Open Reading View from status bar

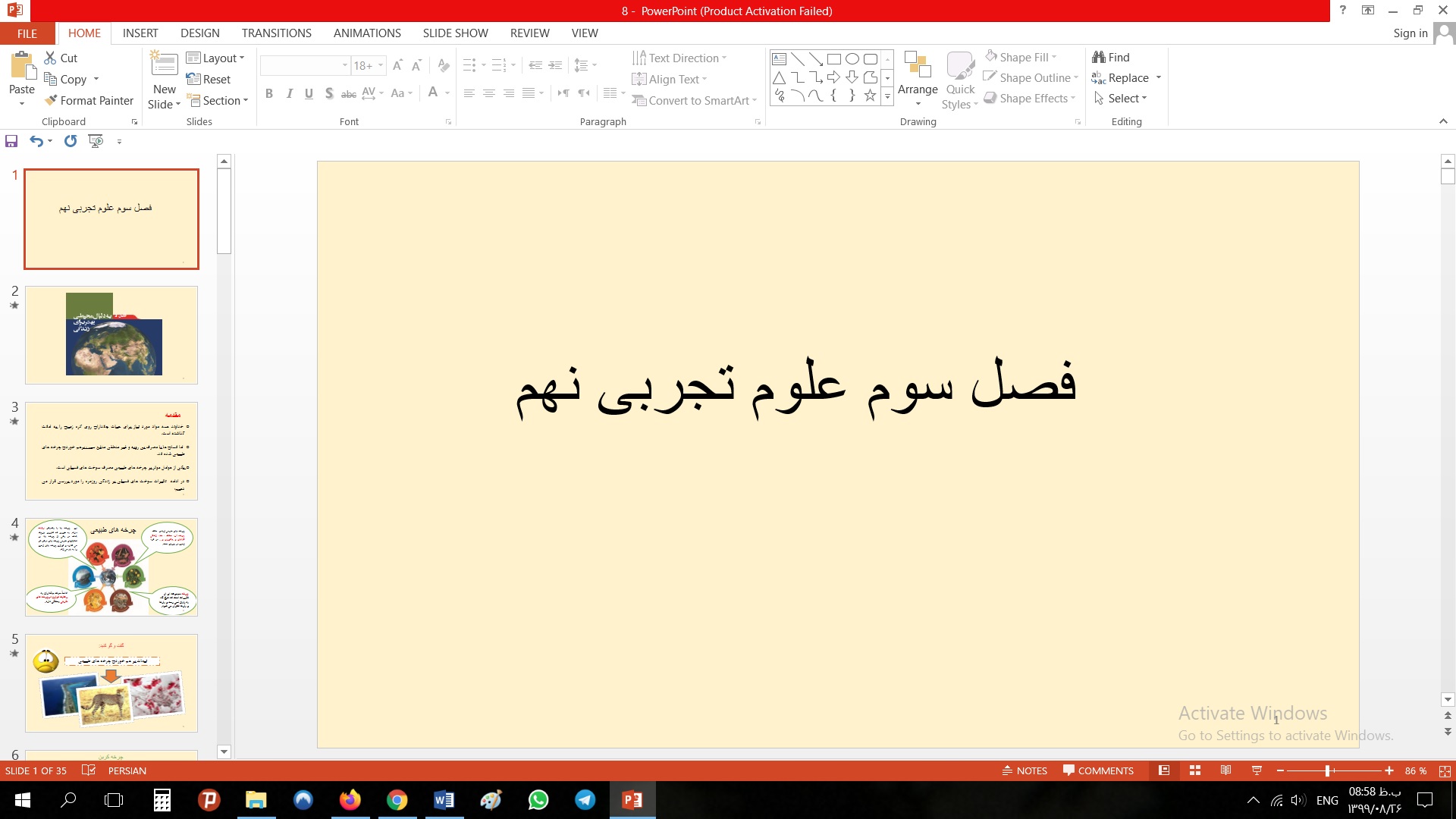[x=1225, y=770]
